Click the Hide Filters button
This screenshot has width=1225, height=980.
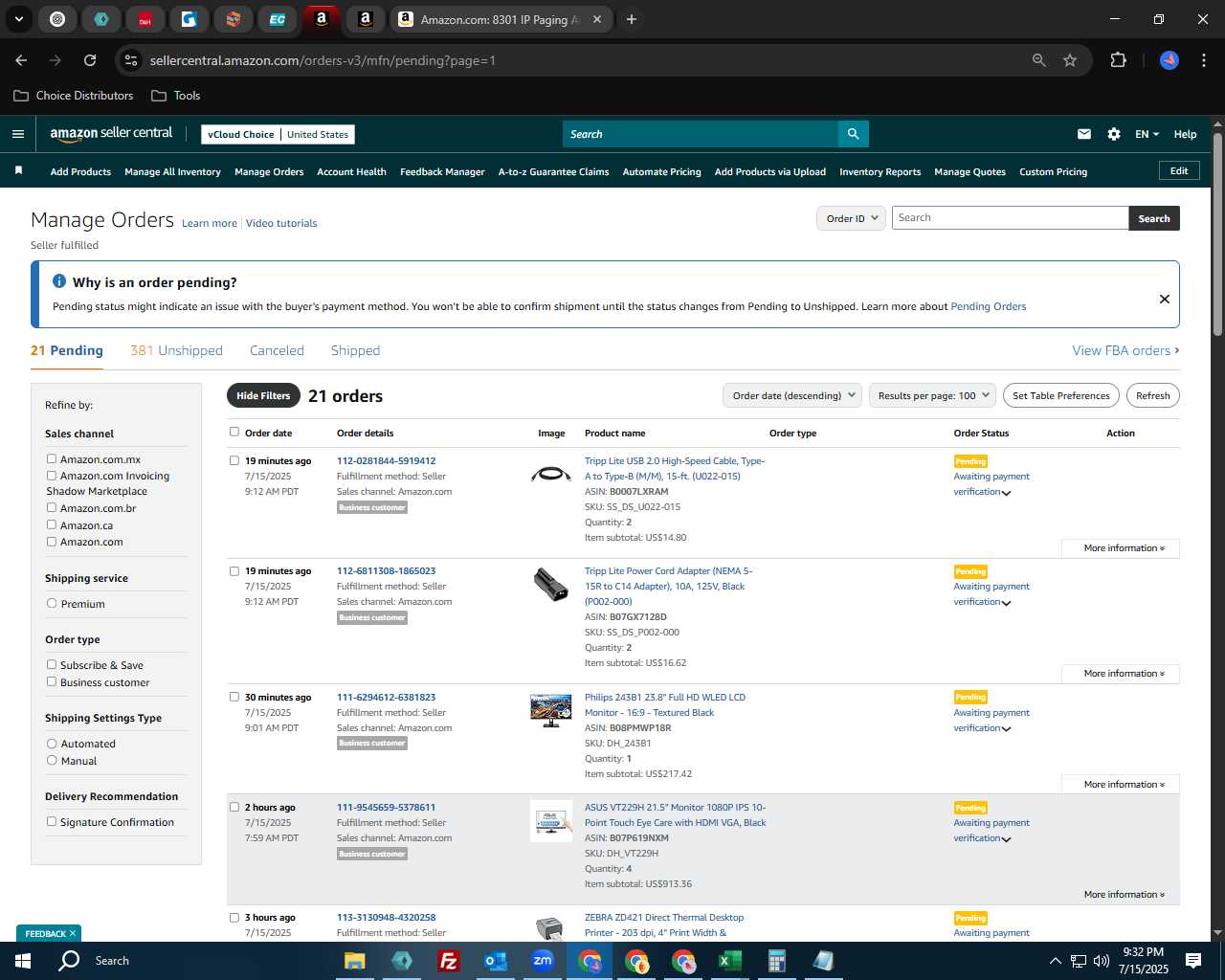pyautogui.click(x=263, y=395)
